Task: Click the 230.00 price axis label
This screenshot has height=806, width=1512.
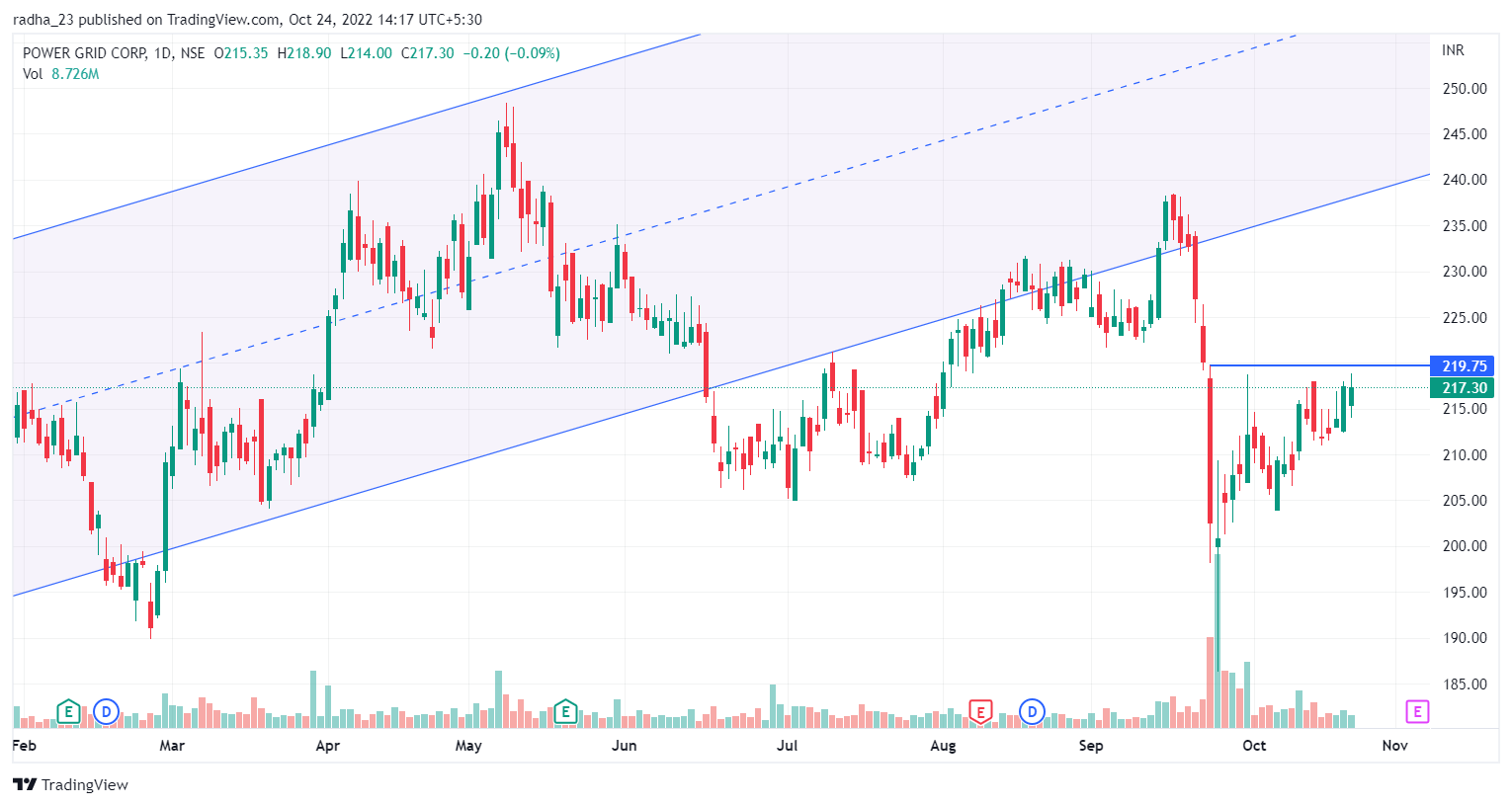Action: tap(1465, 272)
